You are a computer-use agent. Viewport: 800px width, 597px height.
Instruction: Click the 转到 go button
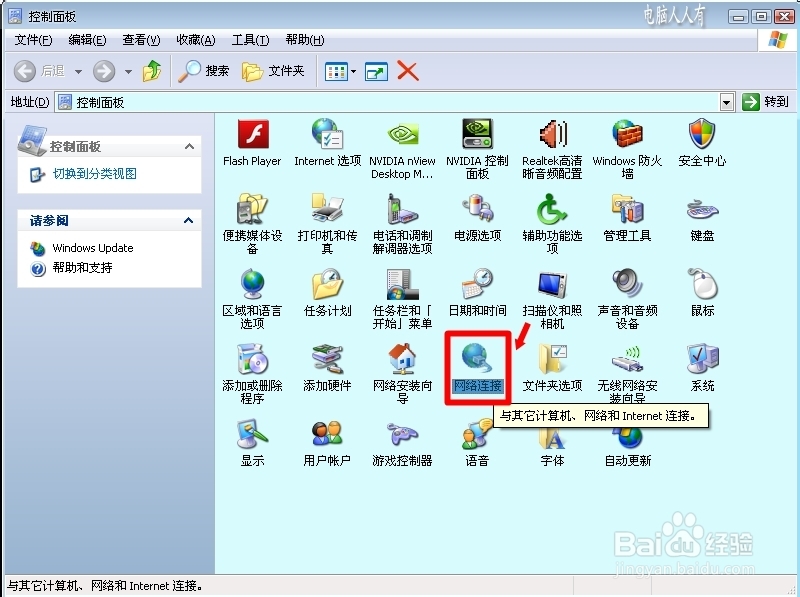(765, 102)
